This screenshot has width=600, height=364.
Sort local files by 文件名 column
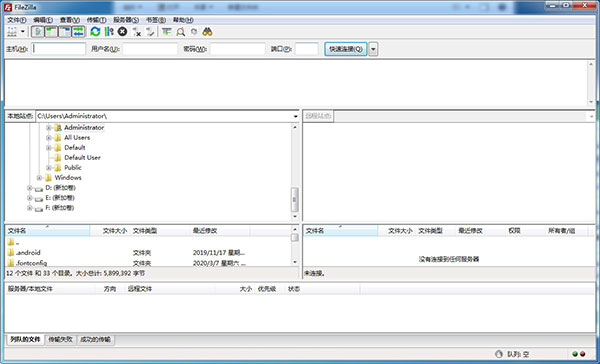[47, 231]
